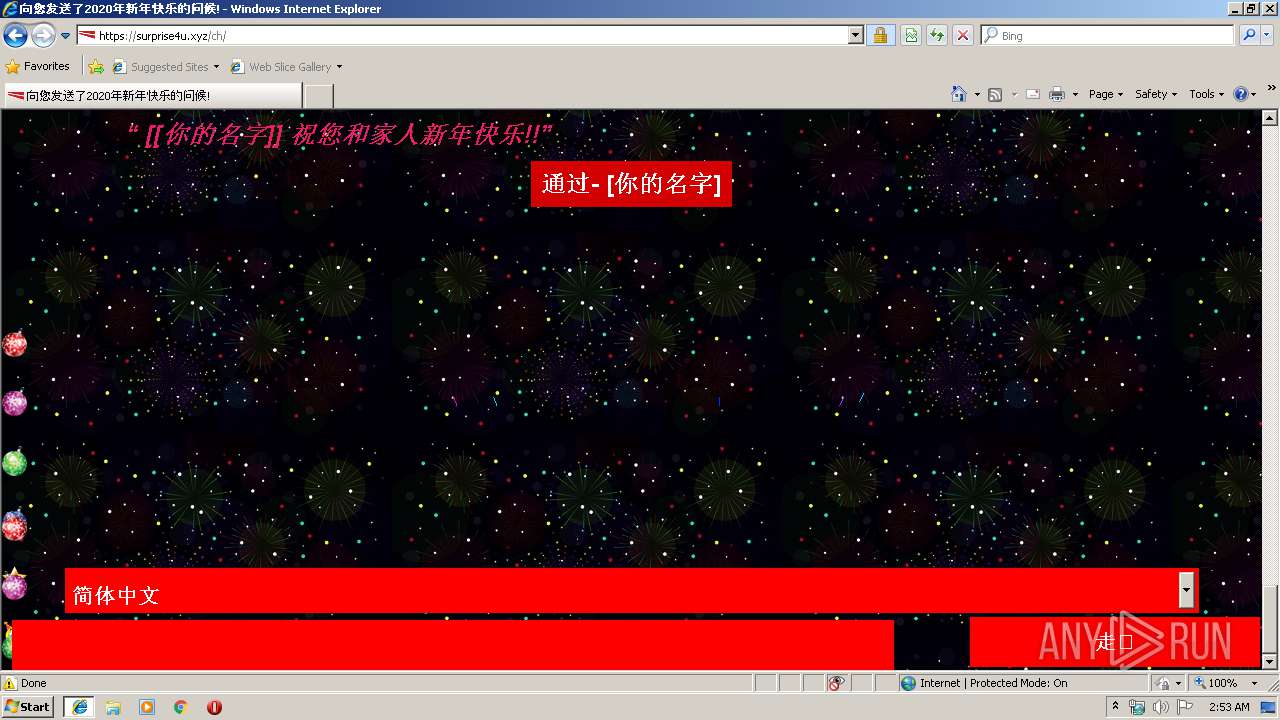
Task: Click the InPrivate filtering blocked icon
Action: (837, 683)
